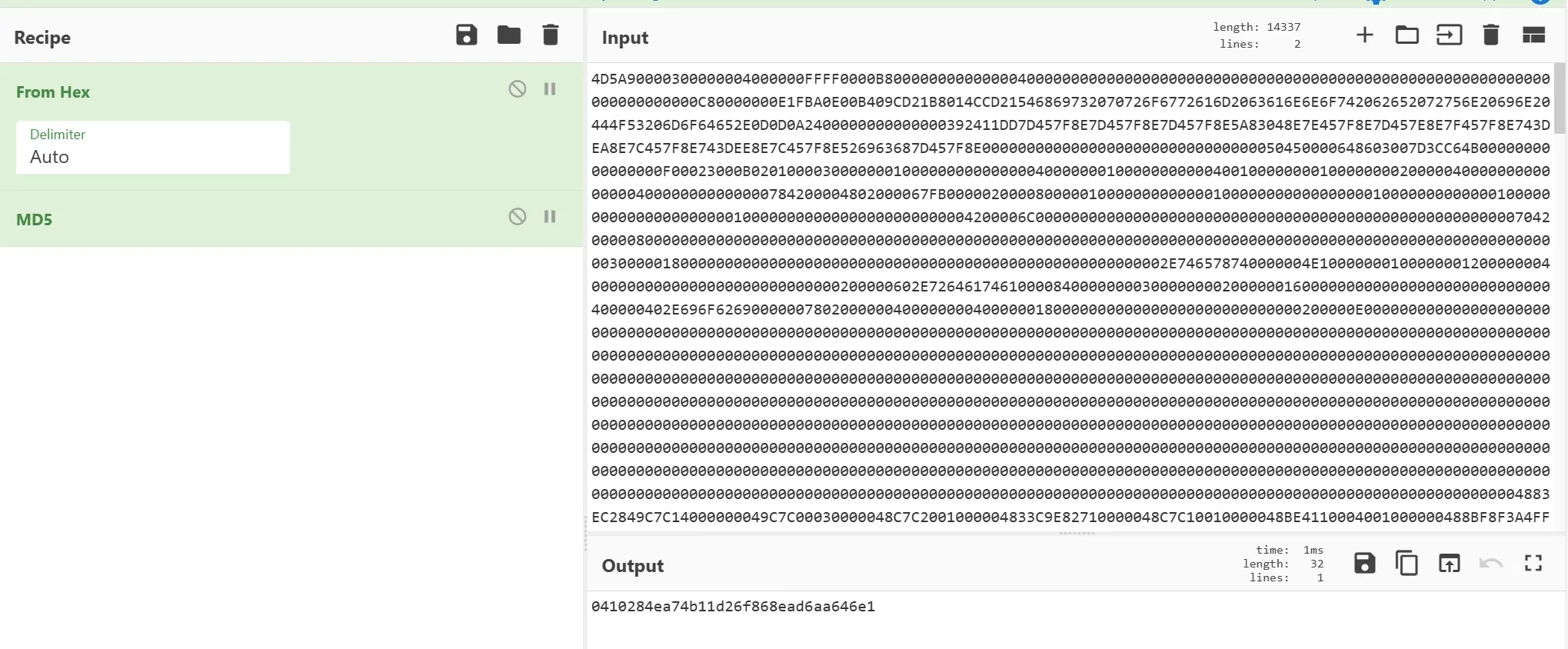Add a new input tab

[x=1364, y=35]
